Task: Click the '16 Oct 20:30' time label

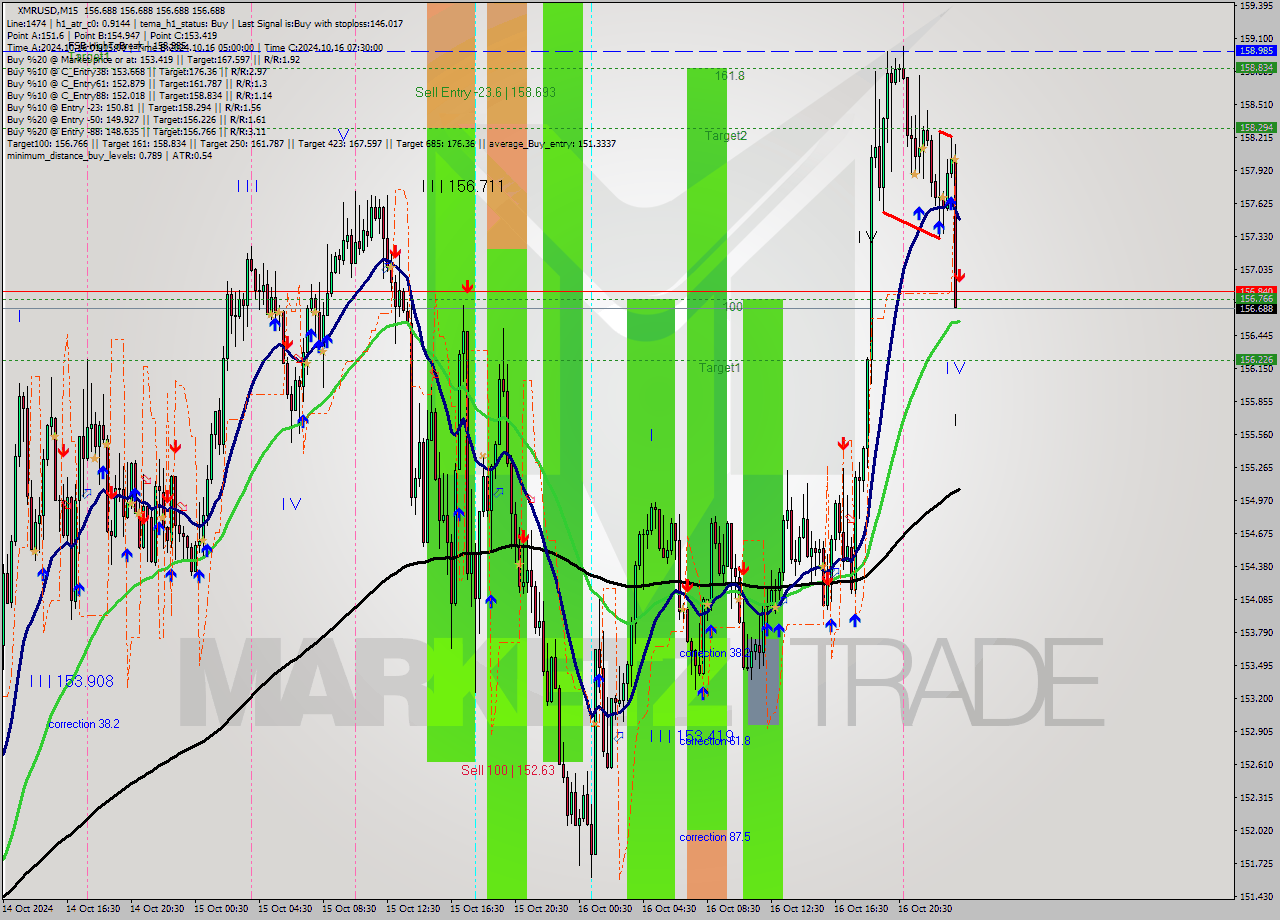Action: [x=925, y=909]
